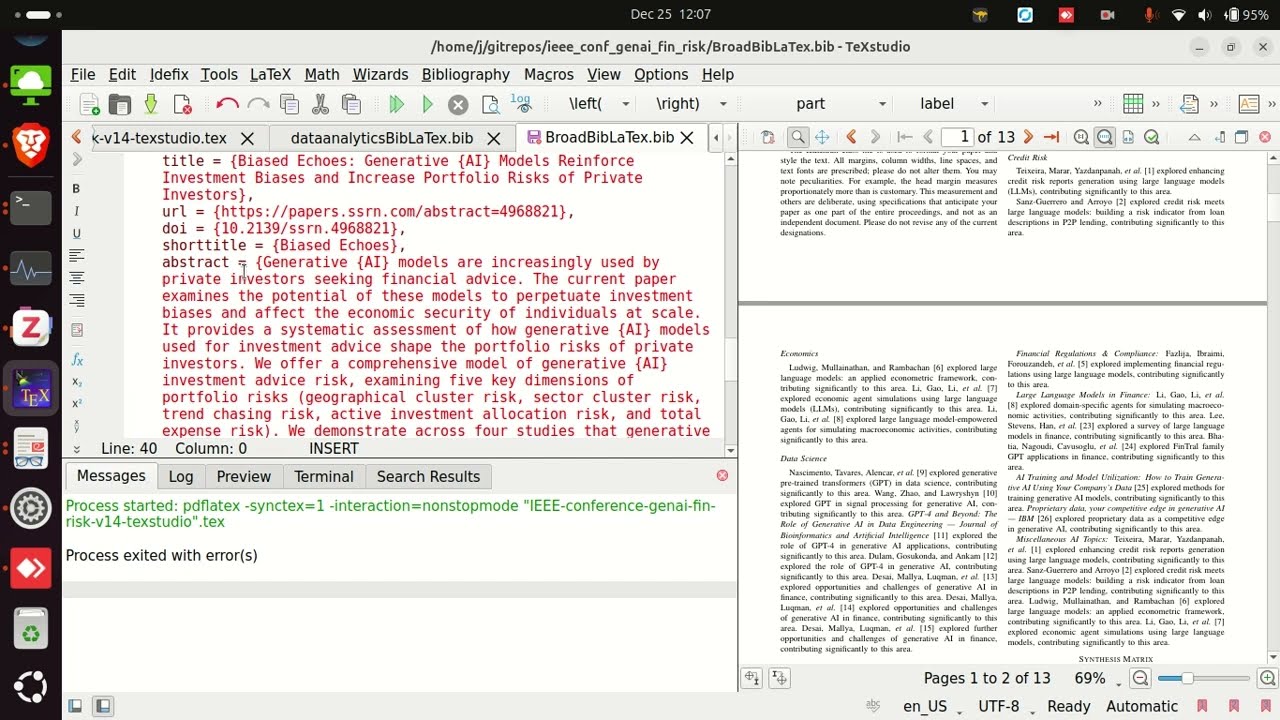Toggle the side panel with the status bar icon
The width and height of the screenshot is (1280, 720).
(75, 706)
